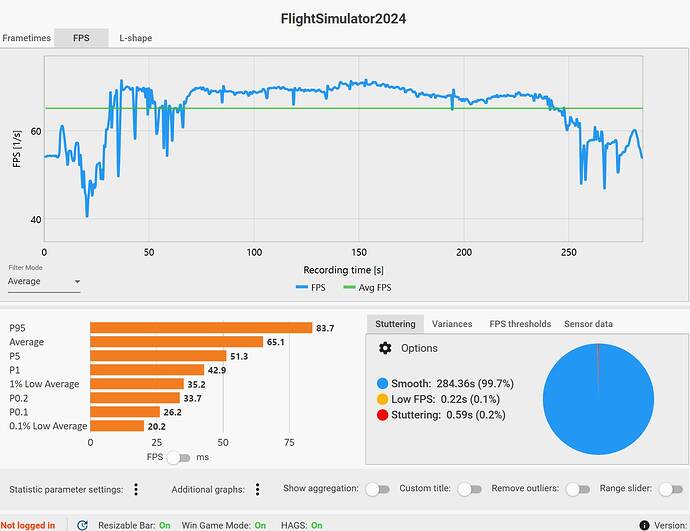Click the Version info icon
The image size is (690, 531).
click(x=644, y=525)
